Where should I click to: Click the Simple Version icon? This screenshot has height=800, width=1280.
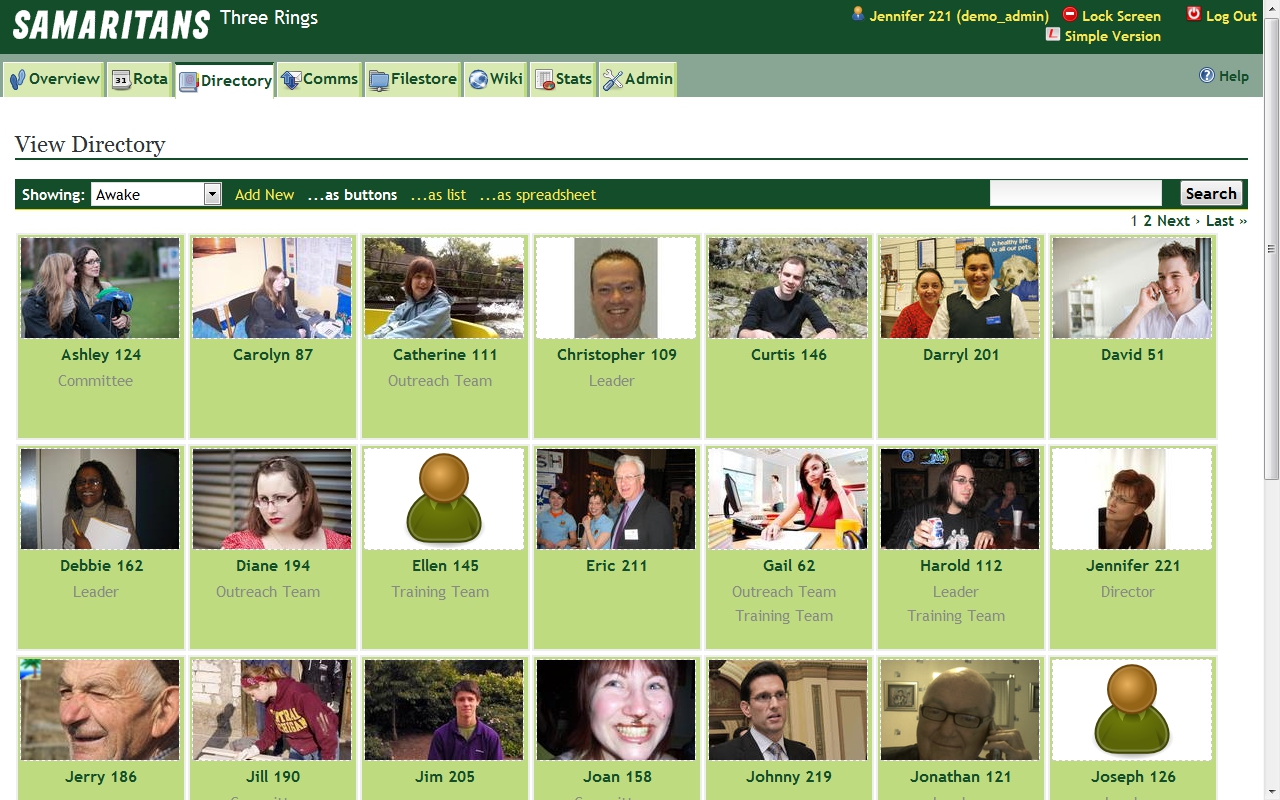tap(1053, 34)
